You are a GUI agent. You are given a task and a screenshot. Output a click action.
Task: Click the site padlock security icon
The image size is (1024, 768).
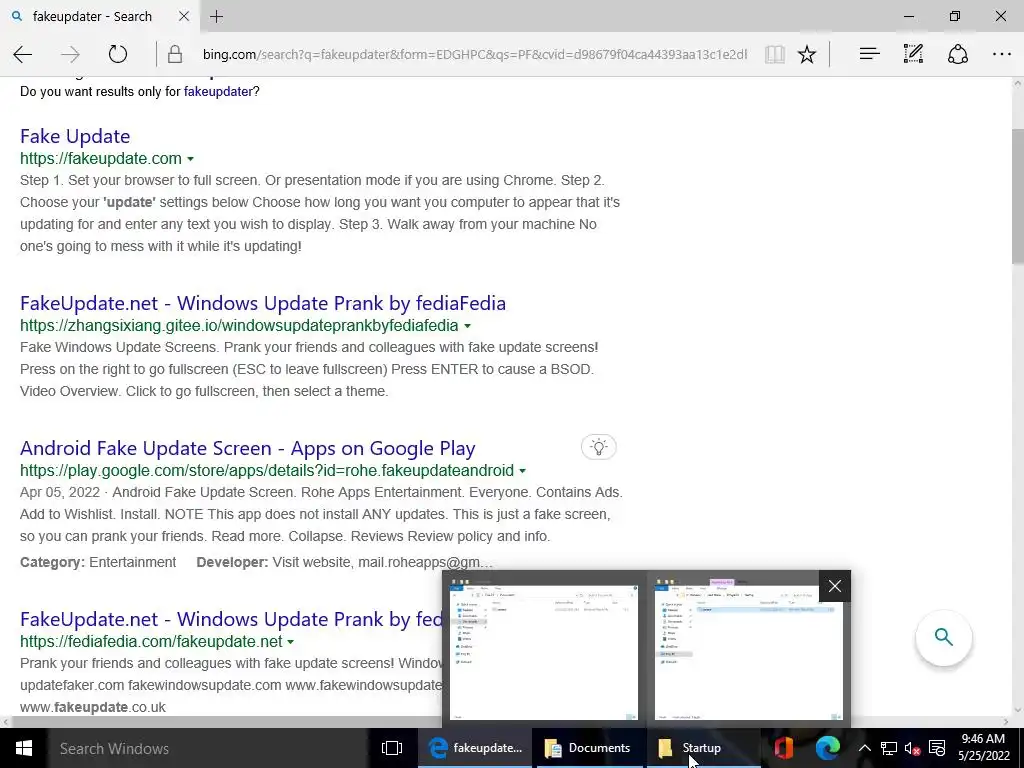[x=174, y=54]
